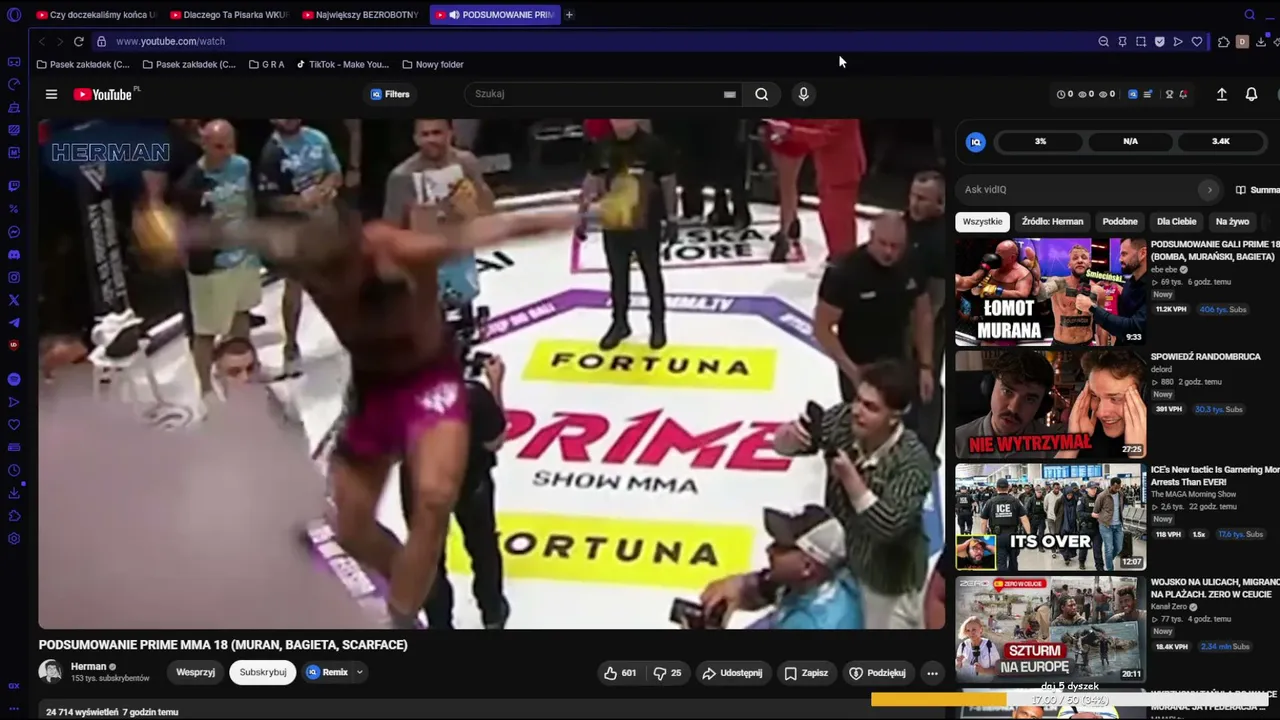1280x720 pixels.
Task: Open Telegram in the browser sidebar
Action: coord(14,323)
